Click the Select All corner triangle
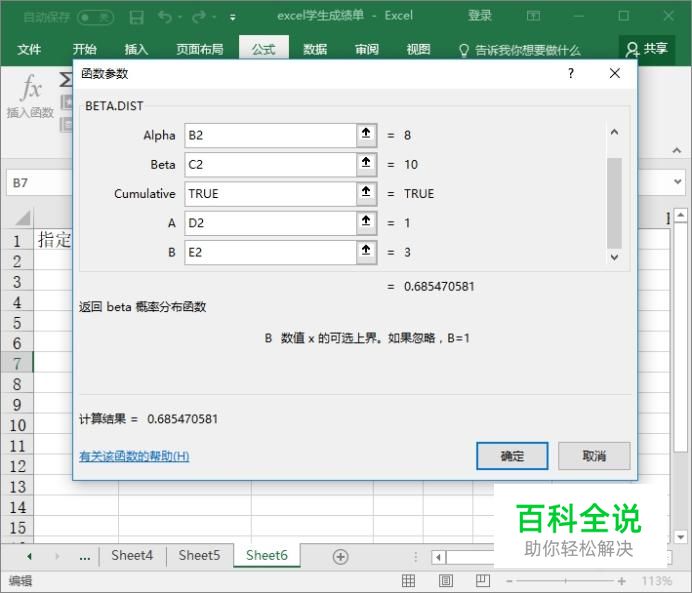Viewport: 692px width, 593px height. [x=22, y=218]
